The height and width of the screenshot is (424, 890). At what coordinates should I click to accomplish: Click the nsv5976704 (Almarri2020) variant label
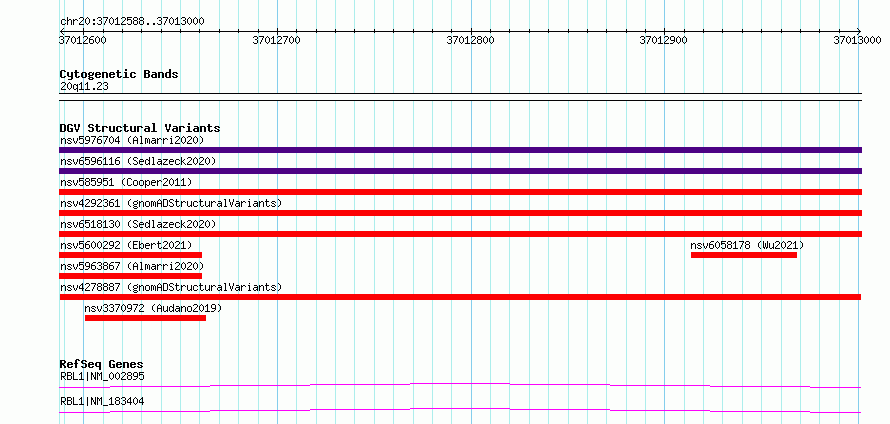pos(132,140)
